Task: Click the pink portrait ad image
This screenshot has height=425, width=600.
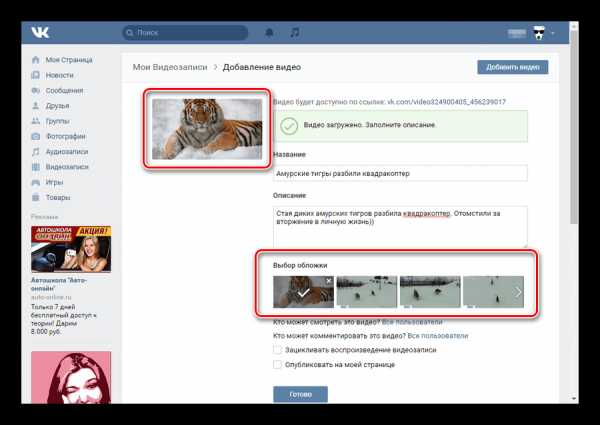Action: coord(71,378)
